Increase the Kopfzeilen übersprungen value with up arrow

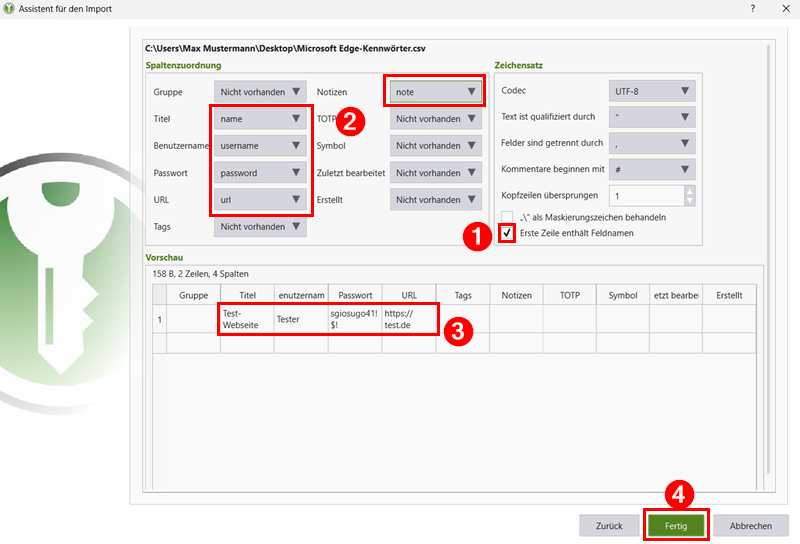pyautogui.click(x=689, y=190)
